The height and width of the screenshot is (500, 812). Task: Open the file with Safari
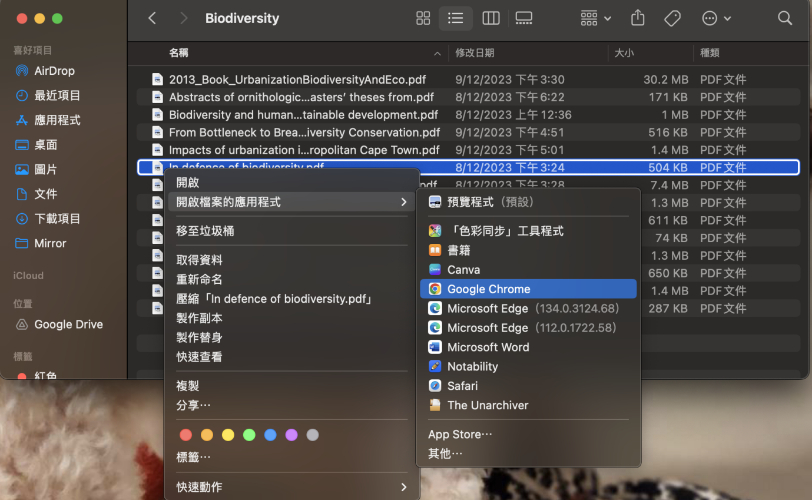[528, 386]
